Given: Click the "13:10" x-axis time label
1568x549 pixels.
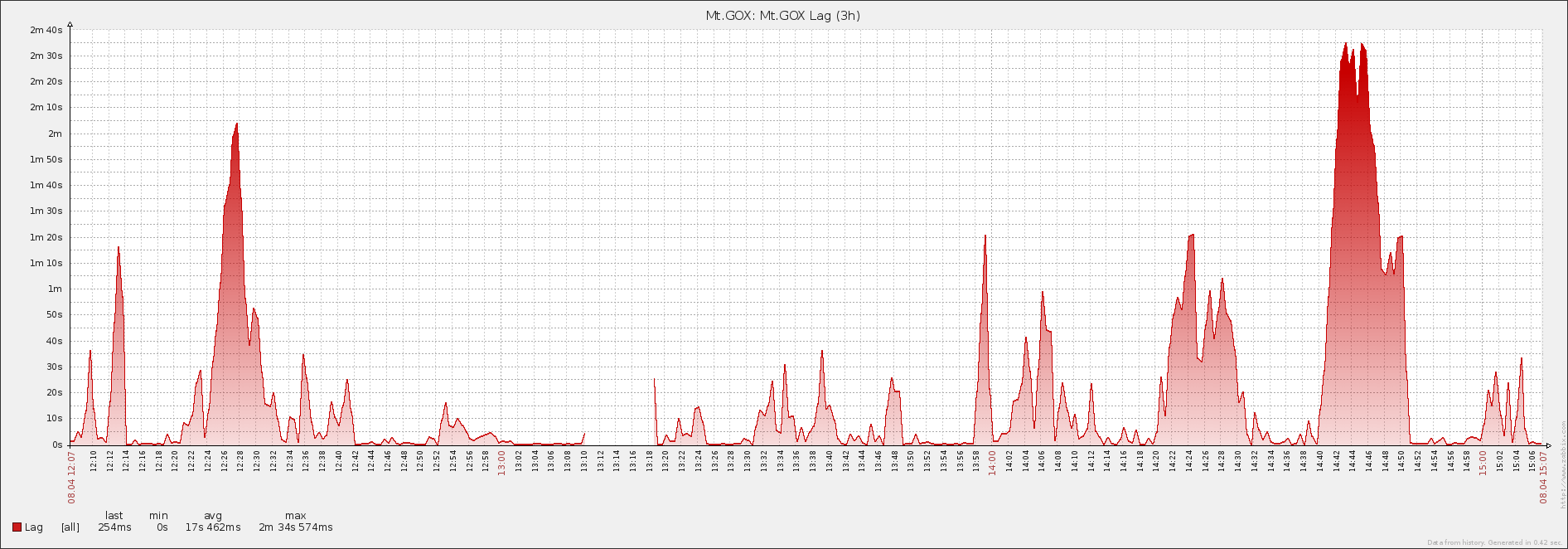Looking at the screenshot, I should point(584,460).
